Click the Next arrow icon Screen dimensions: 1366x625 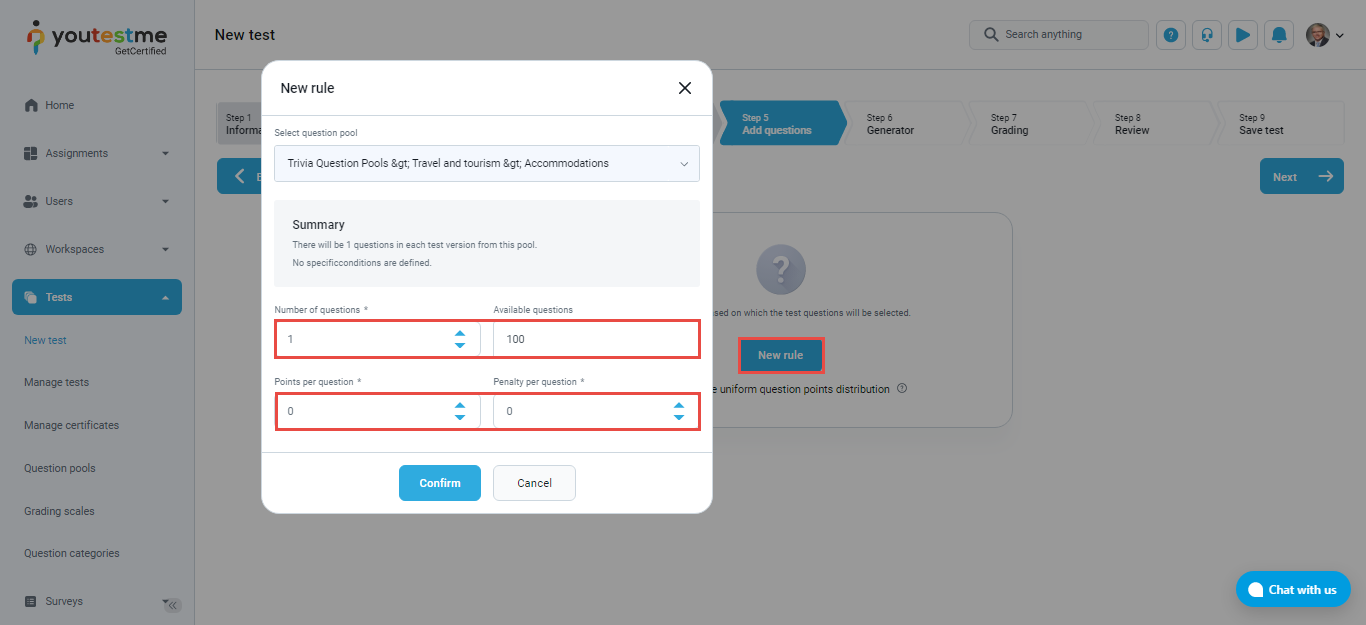[1326, 176]
